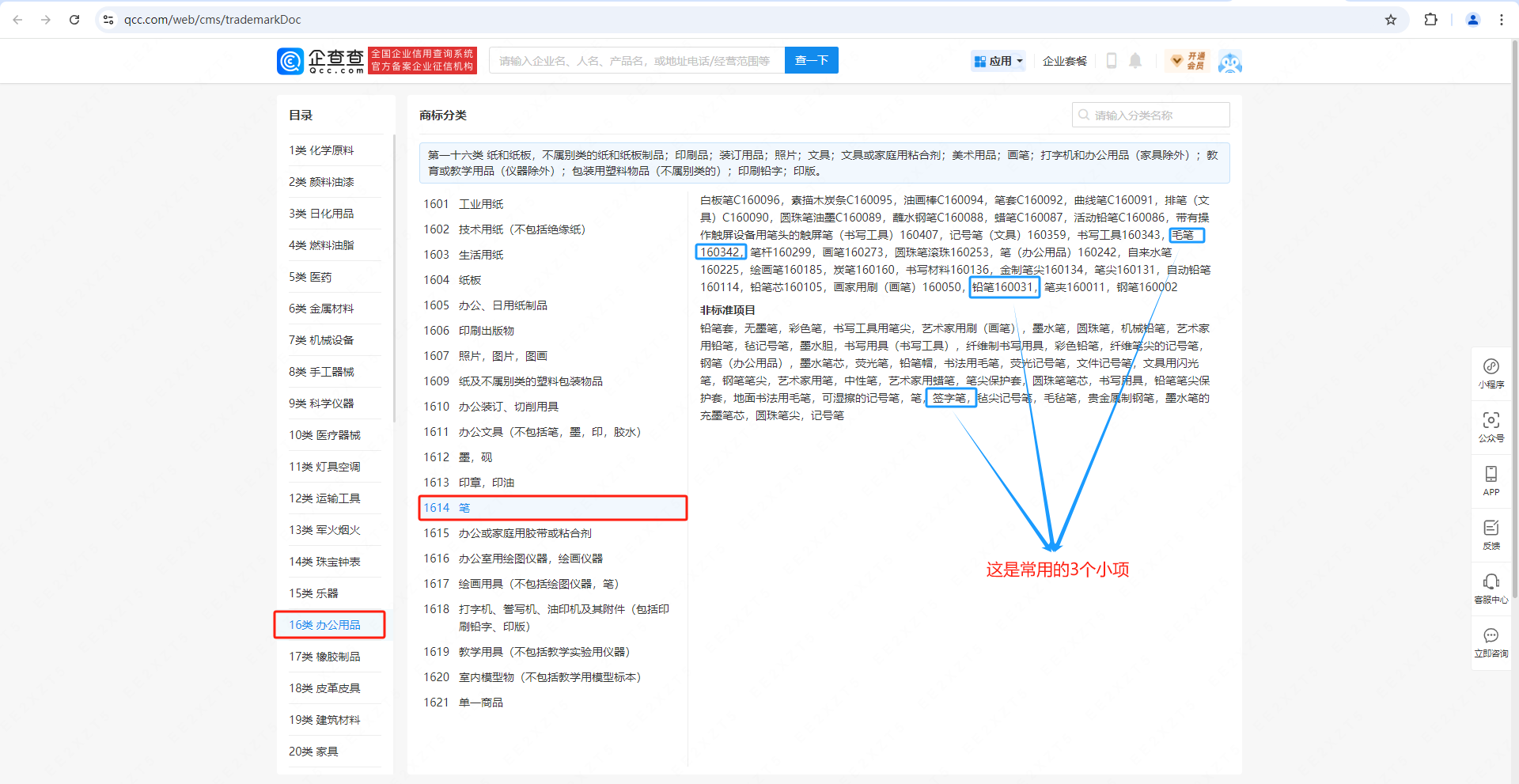Open 反馈 feedback sidebar icon

pyautogui.click(x=1491, y=535)
